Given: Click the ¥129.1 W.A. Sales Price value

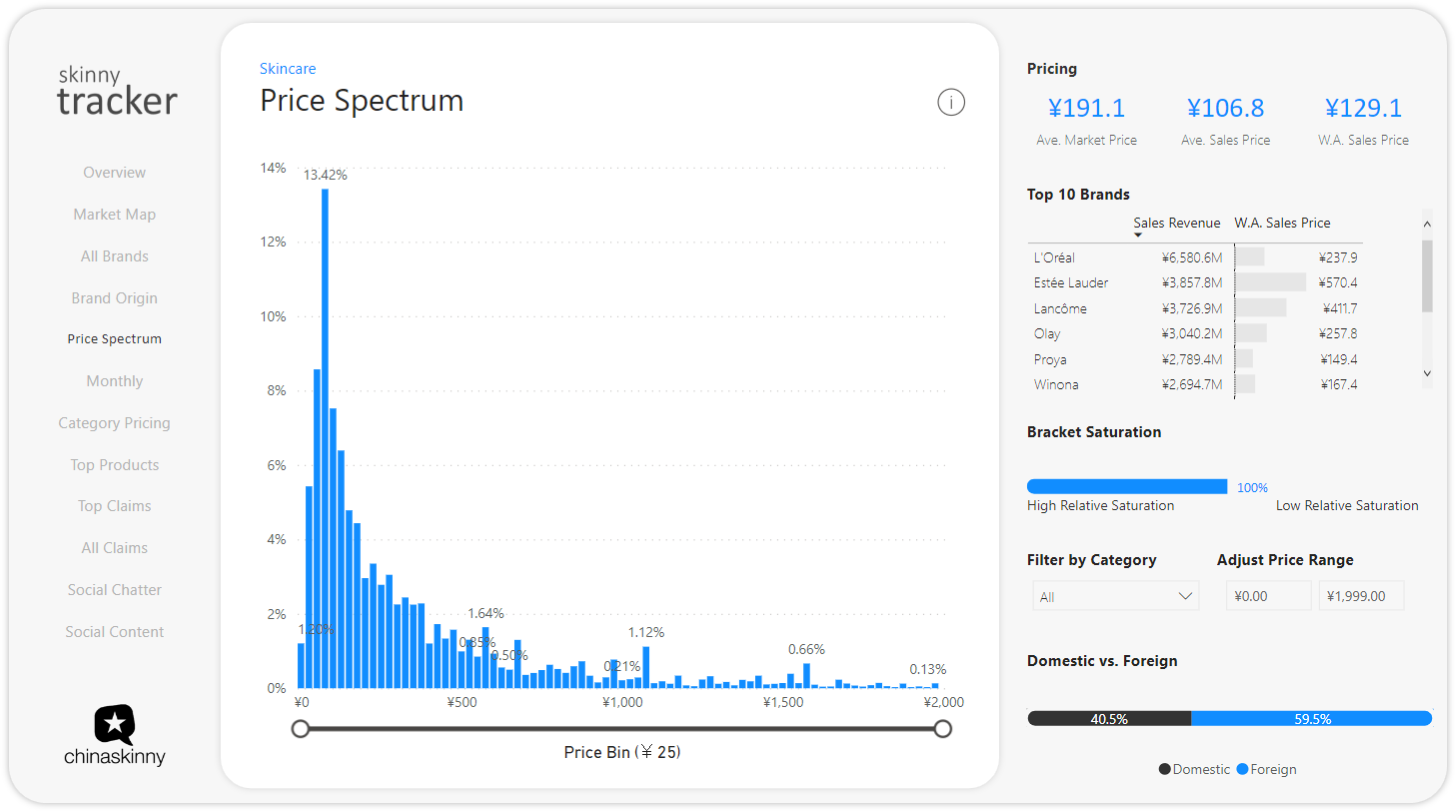Looking at the screenshot, I should pyautogui.click(x=1363, y=108).
